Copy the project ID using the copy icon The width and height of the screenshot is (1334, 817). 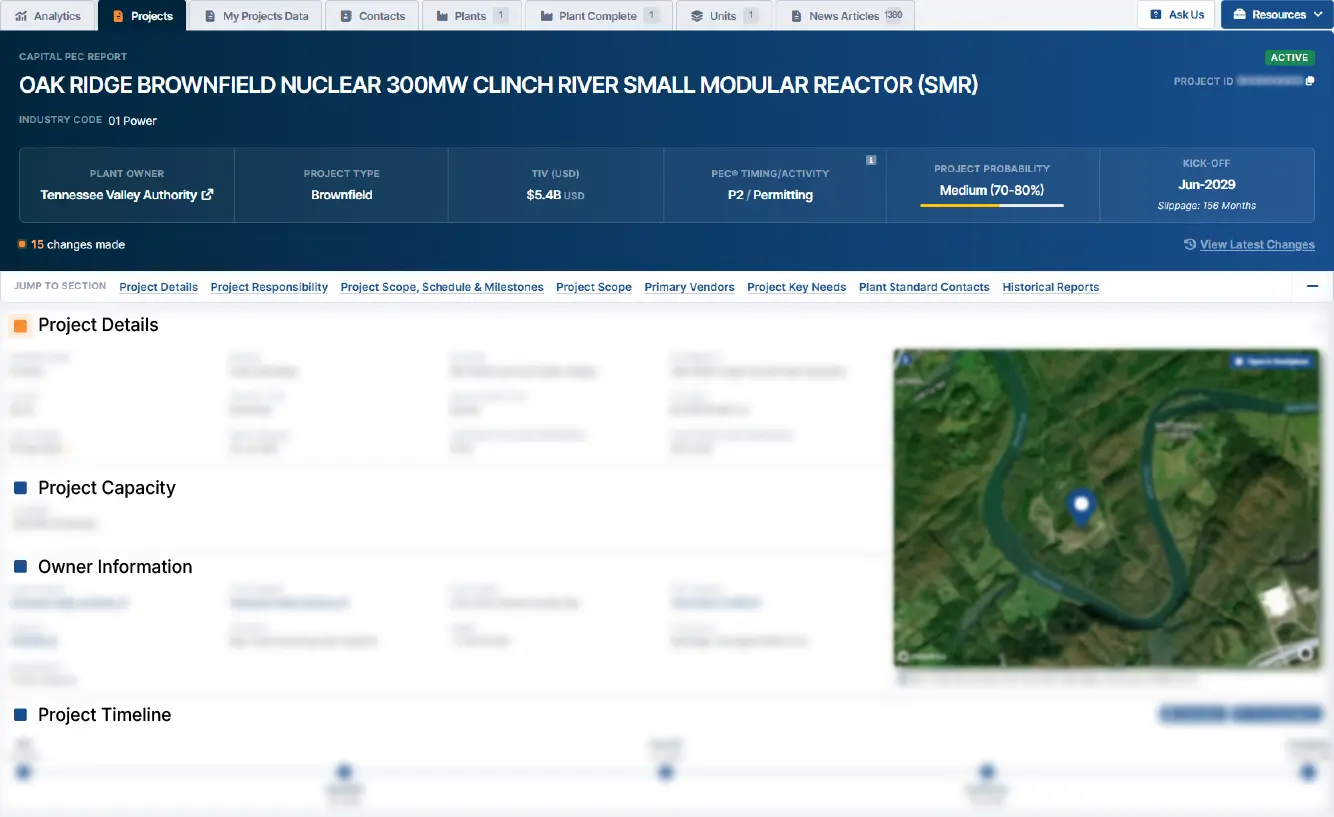click(x=1310, y=81)
